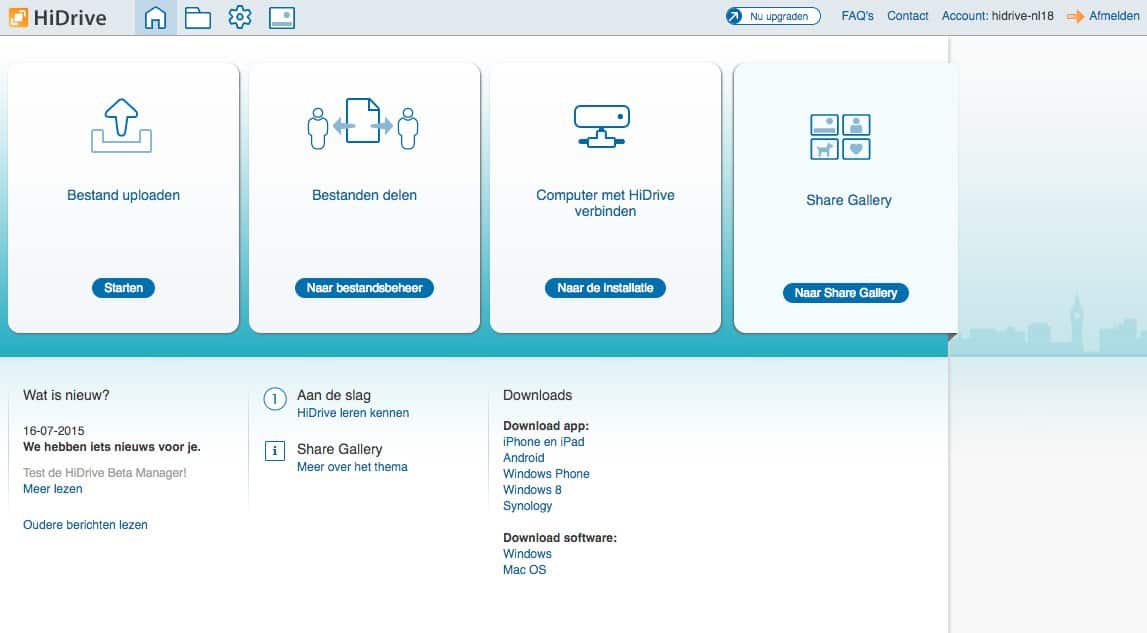This screenshot has height=633, width=1147.
Task: Click Naar de installatie button
Action: click(605, 288)
